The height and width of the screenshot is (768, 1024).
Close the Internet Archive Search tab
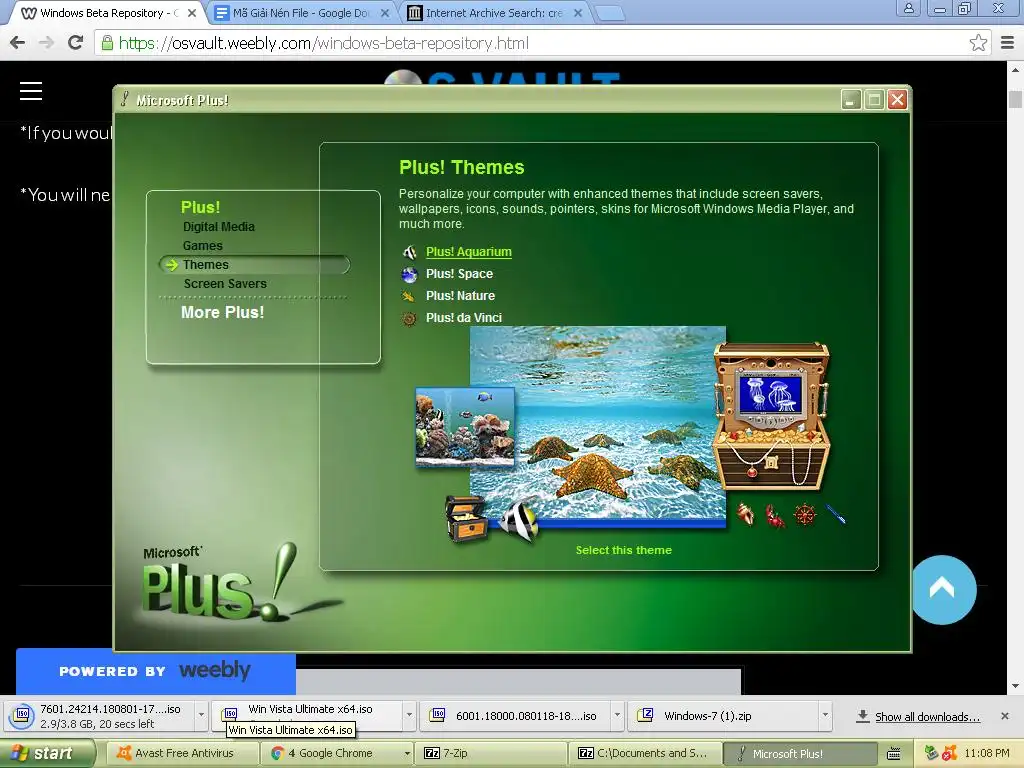click(578, 13)
